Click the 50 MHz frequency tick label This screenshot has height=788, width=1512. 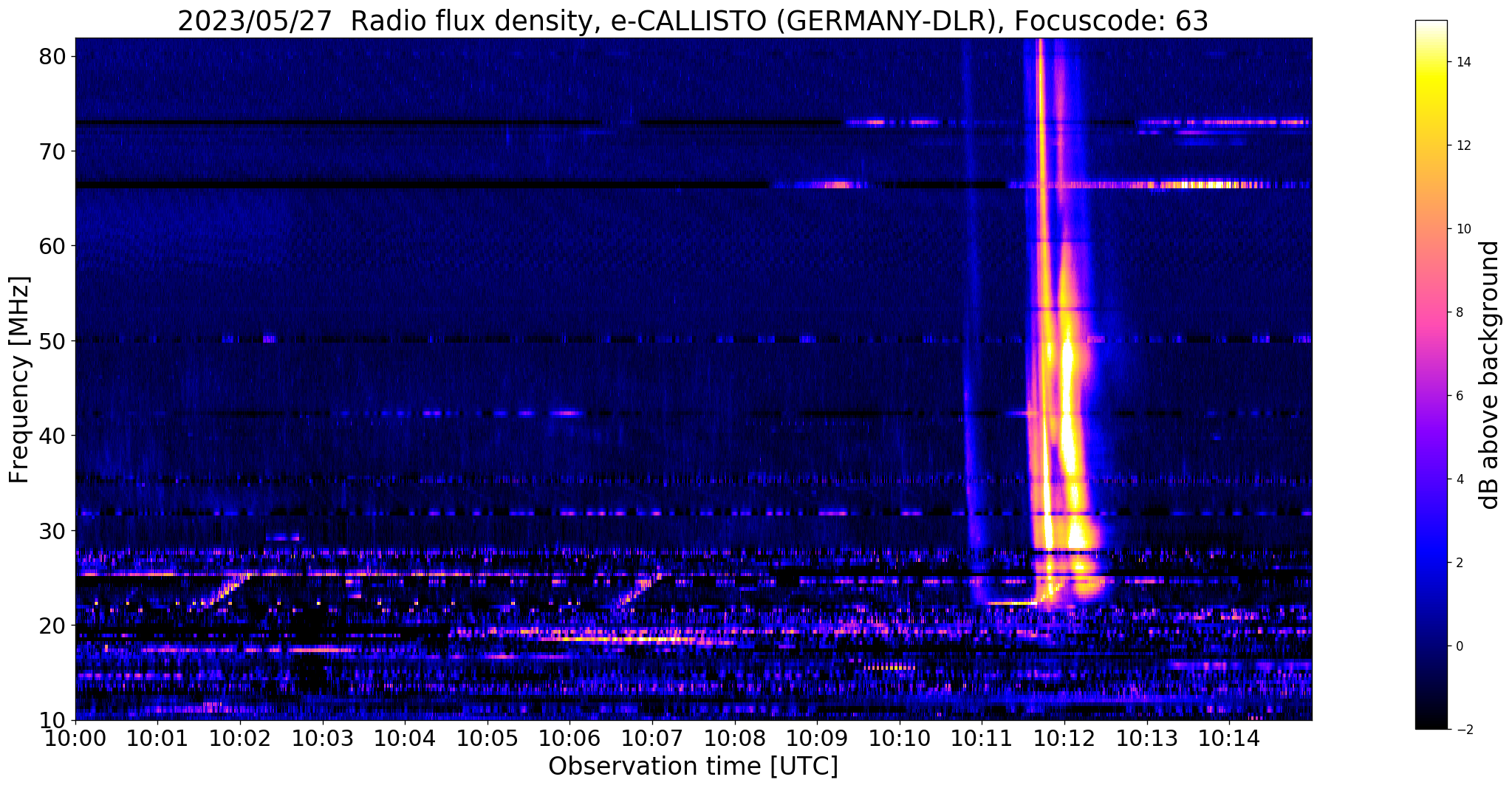tap(52, 341)
